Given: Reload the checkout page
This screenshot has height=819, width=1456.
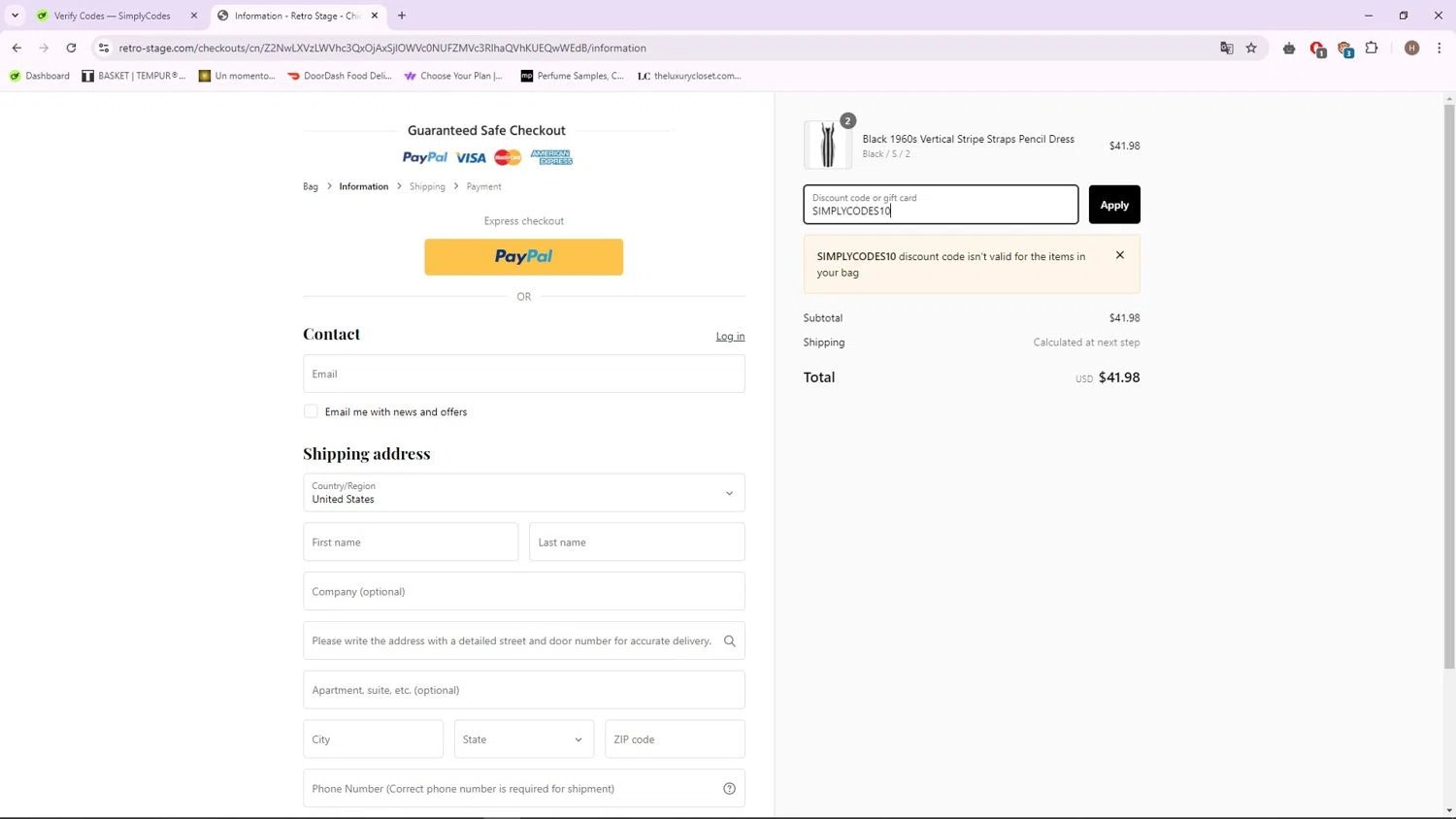Looking at the screenshot, I should [x=71, y=48].
